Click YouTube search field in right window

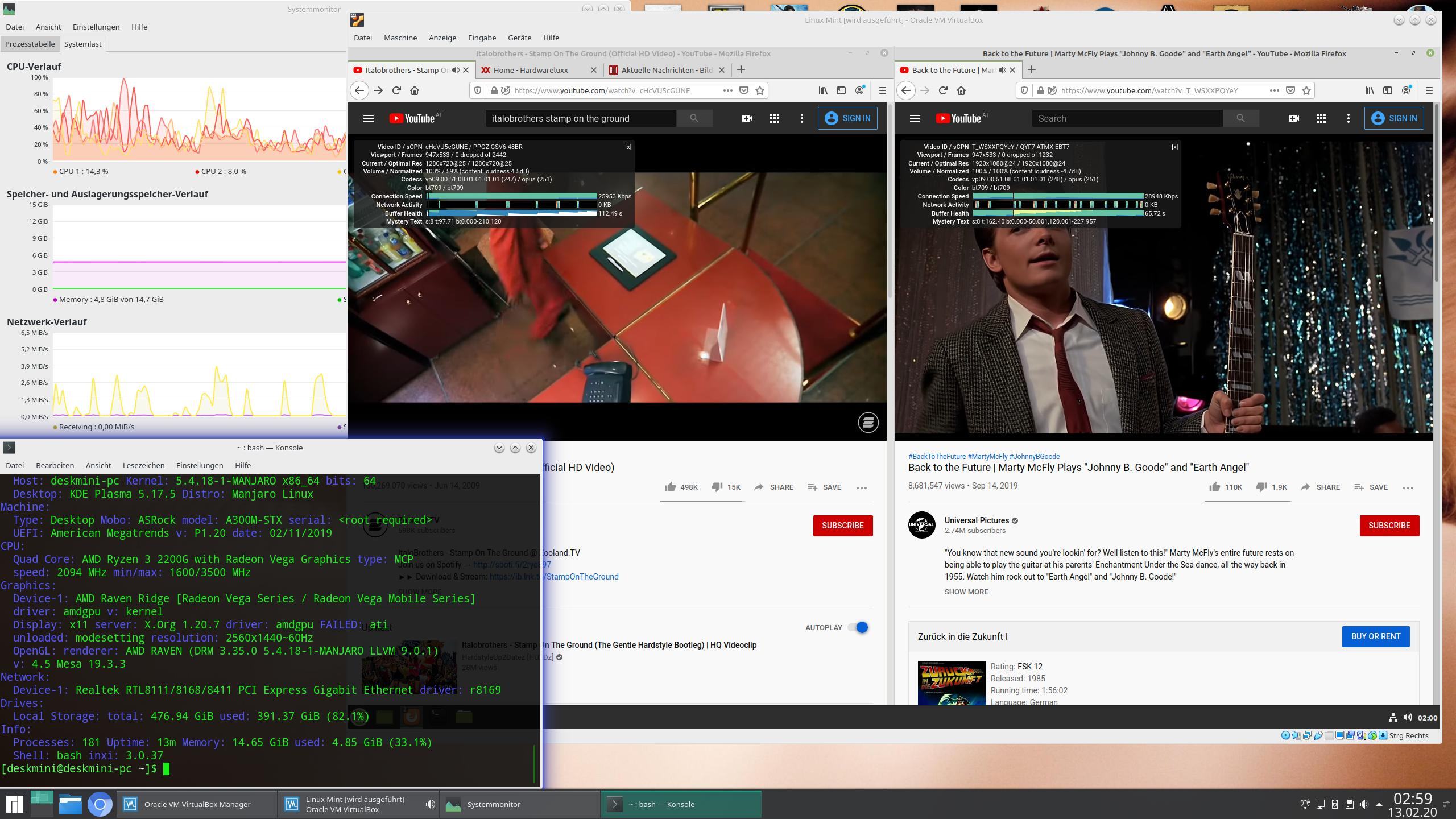1127,118
